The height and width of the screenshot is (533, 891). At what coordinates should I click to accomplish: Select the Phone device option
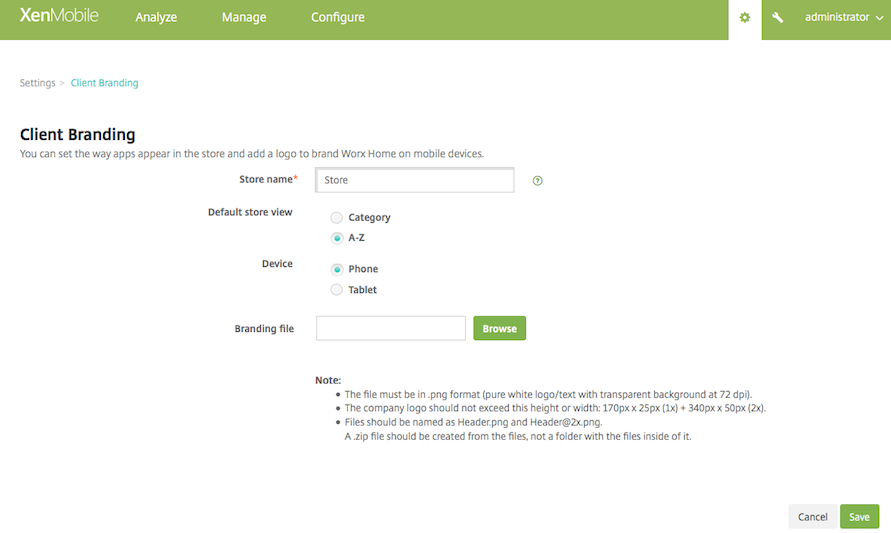click(336, 269)
